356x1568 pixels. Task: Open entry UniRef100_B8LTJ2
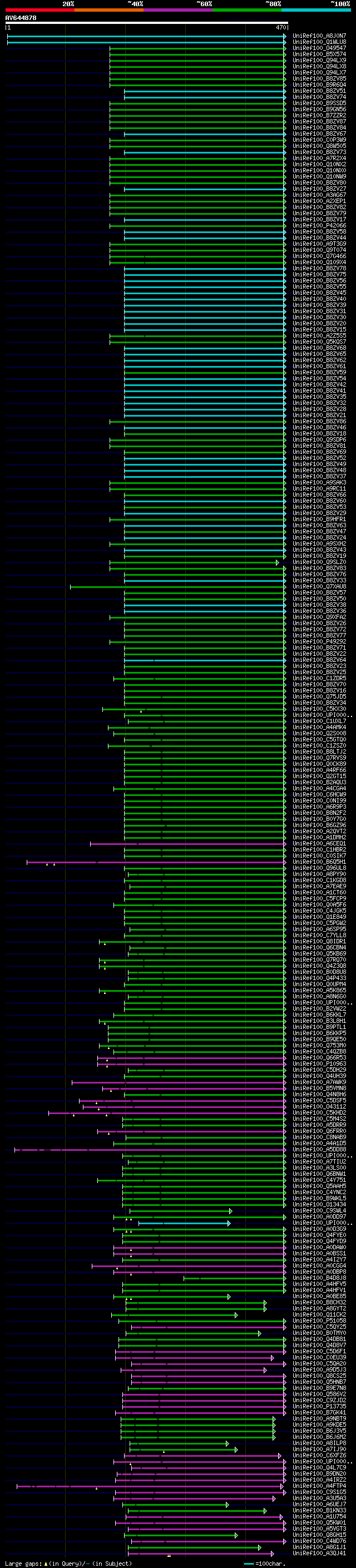point(319,752)
